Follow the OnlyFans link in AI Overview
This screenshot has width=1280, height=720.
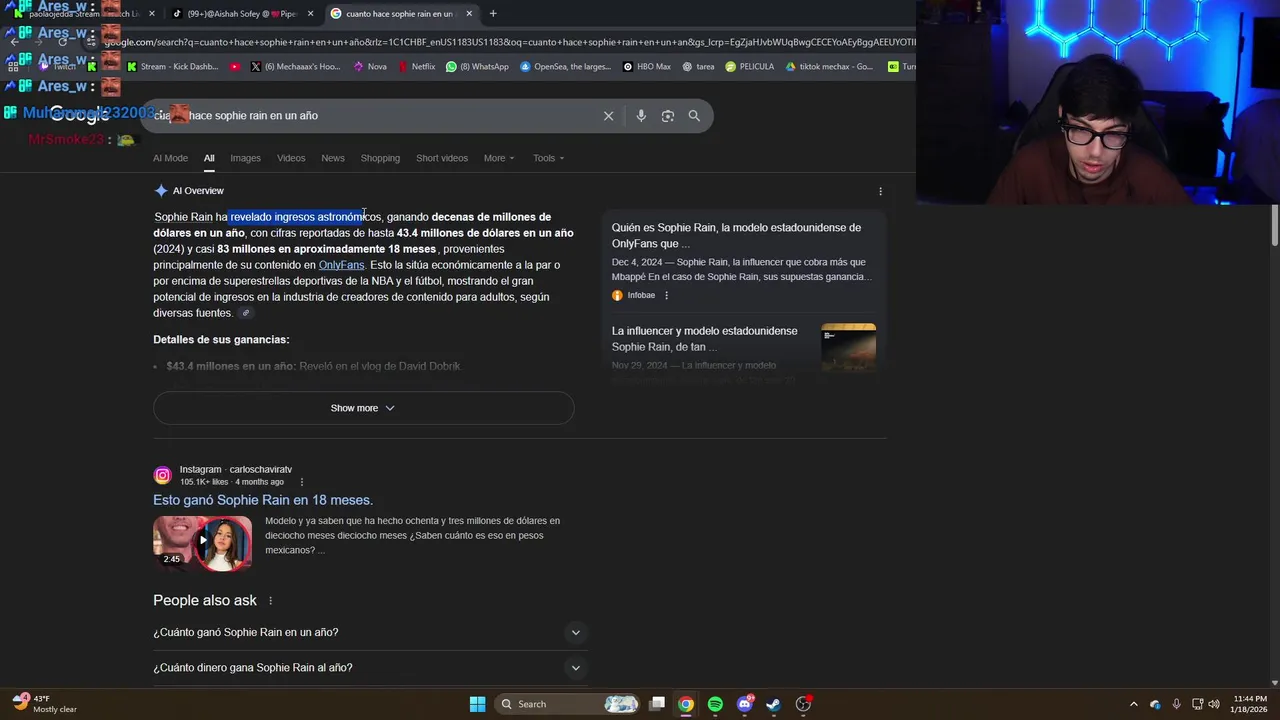pyautogui.click(x=341, y=265)
